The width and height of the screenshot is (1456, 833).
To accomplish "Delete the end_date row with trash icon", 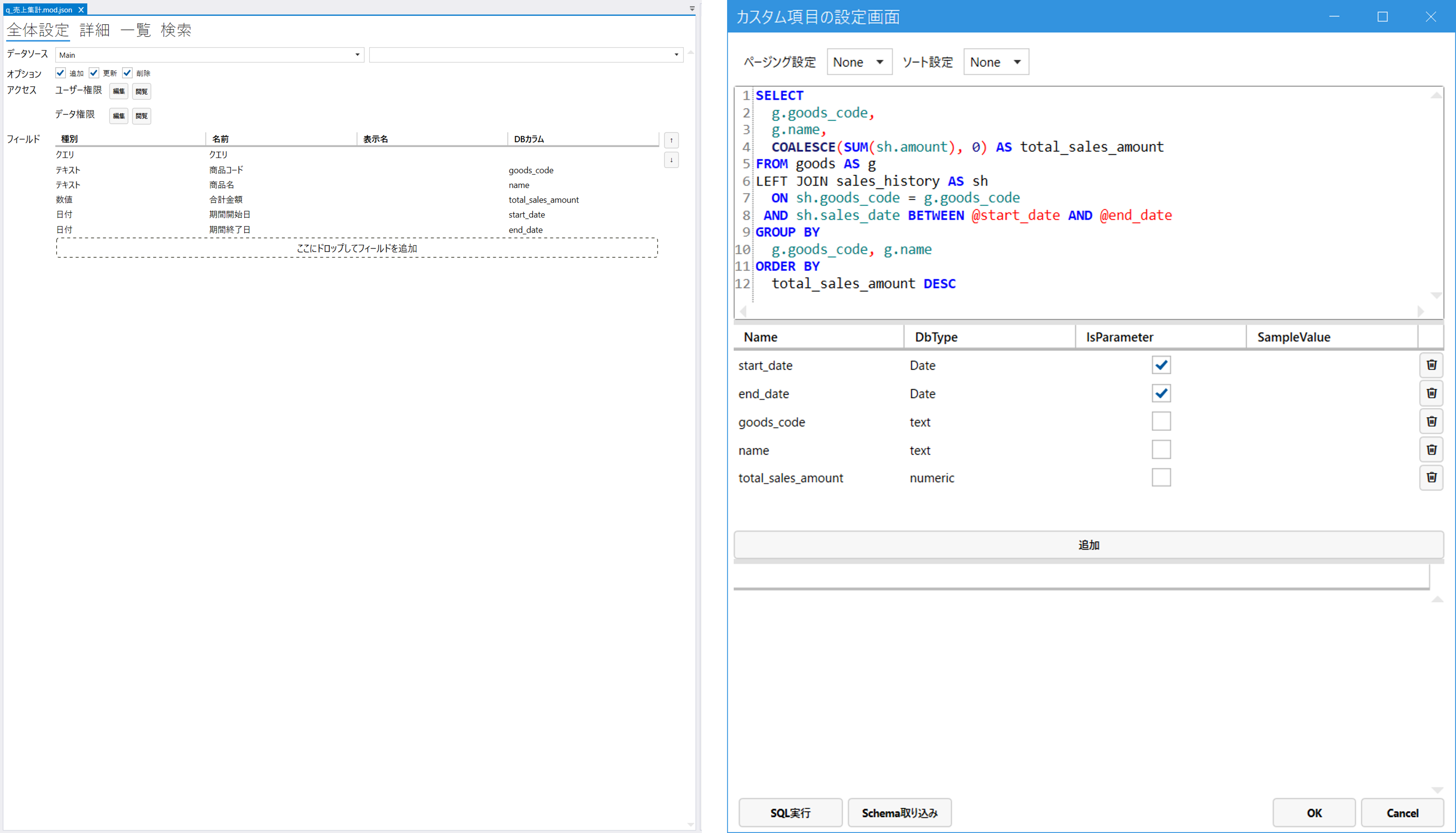I will click(x=1431, y=393).
